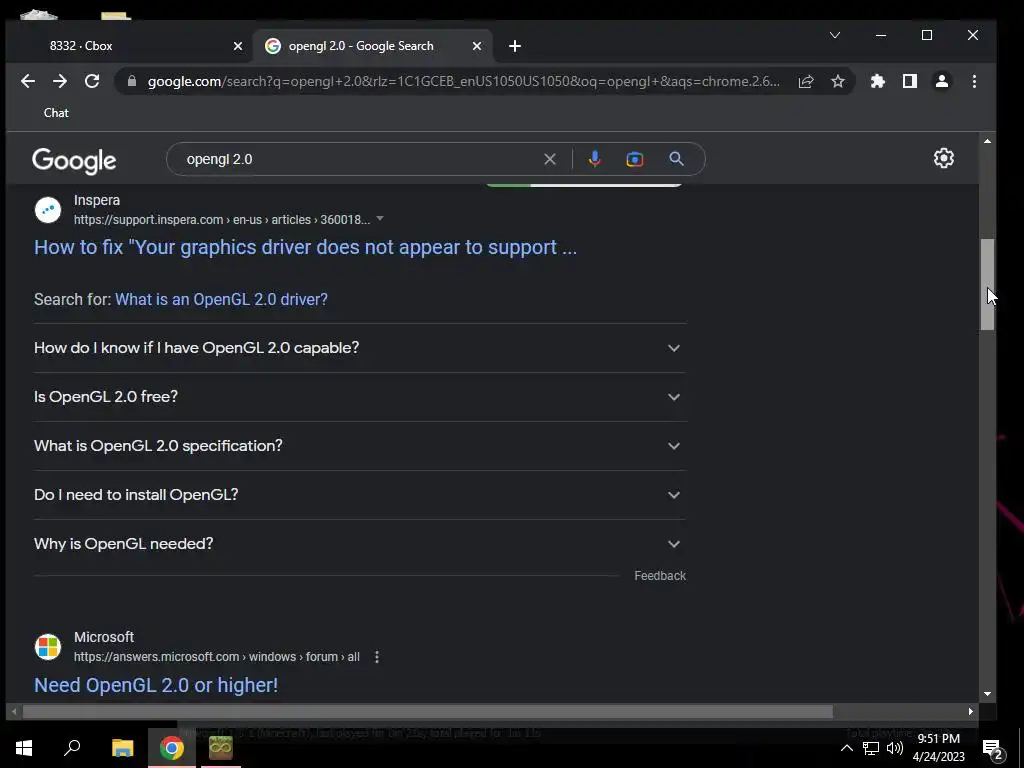Expand 'Do I need to install OpenGL?'
1024x768 pixels.
pos(360,494)
